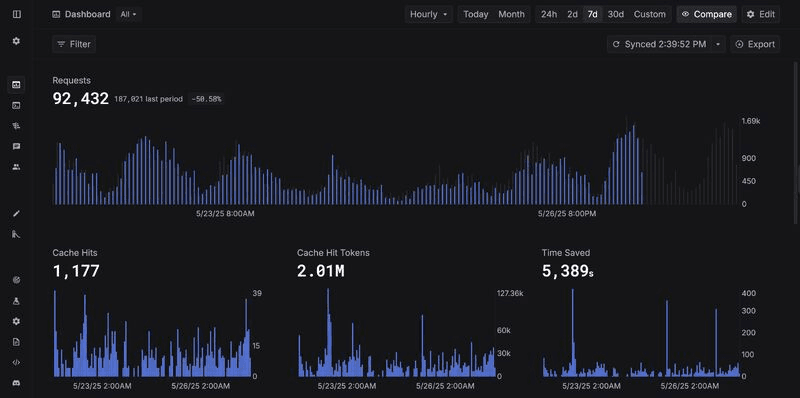Select the 30d time range
The width and height of the screenshot is (800, 398).
(x=616, y=14)
